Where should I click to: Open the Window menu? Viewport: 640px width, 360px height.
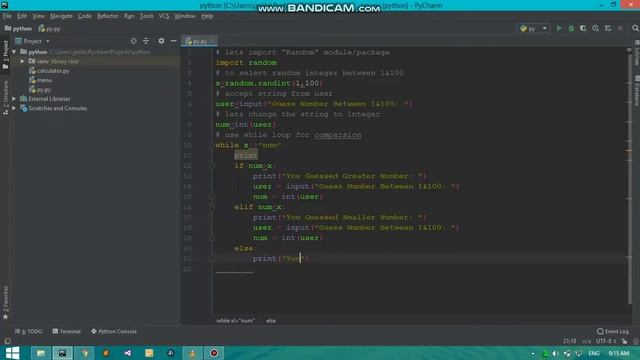pos(184,16)
